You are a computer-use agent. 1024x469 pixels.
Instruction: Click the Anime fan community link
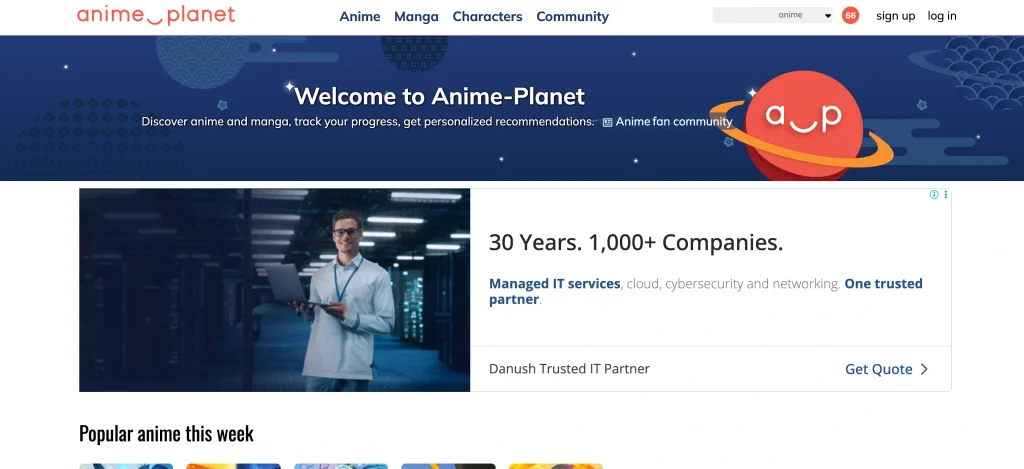674,121
